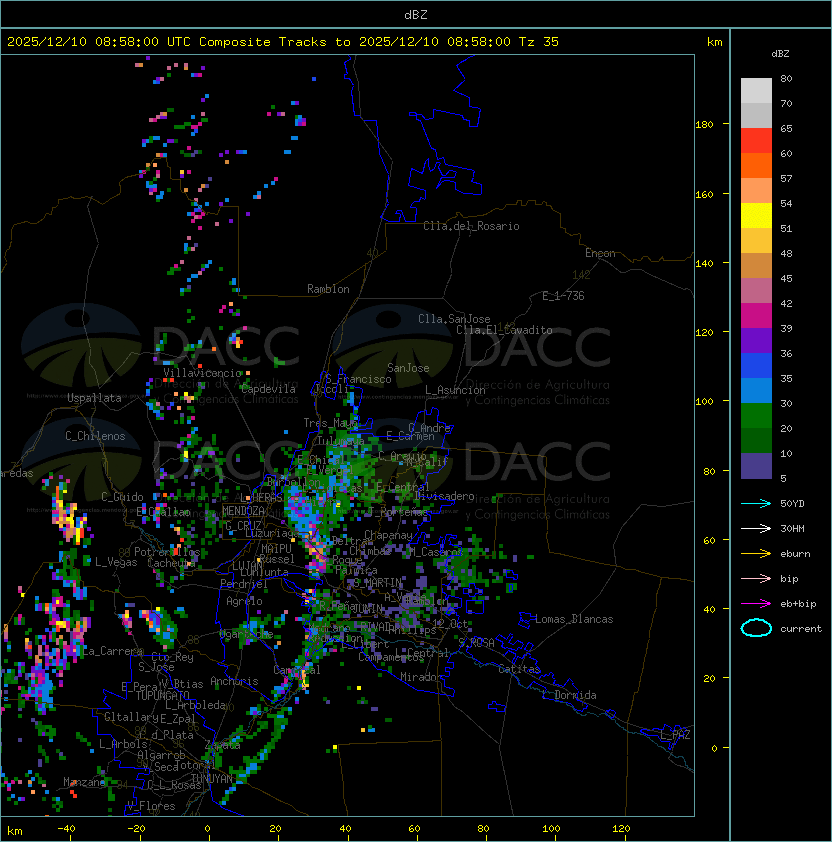Click the 'La_Carrera' map label
This screenshot has height=842, width=832.
click(x=112, y=651)
